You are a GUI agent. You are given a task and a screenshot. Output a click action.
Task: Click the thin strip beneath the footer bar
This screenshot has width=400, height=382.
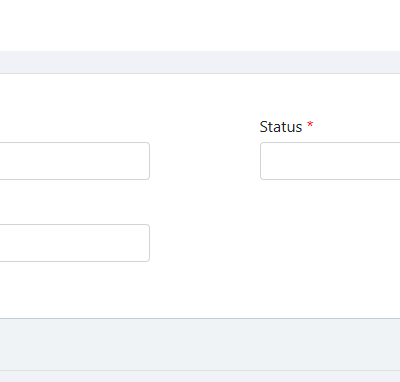click(x=200, y=377)
